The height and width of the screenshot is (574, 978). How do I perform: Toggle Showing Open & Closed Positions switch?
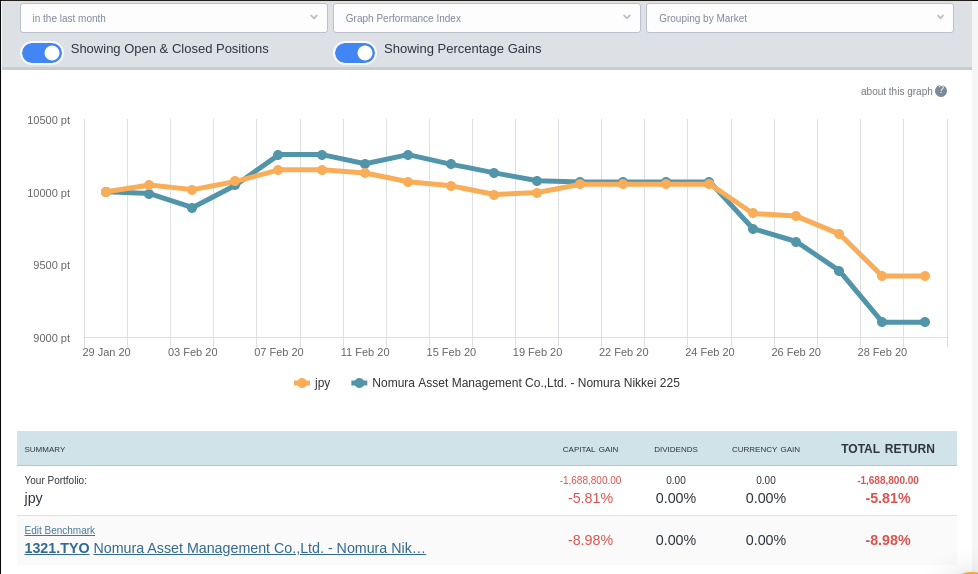point(42,53)
